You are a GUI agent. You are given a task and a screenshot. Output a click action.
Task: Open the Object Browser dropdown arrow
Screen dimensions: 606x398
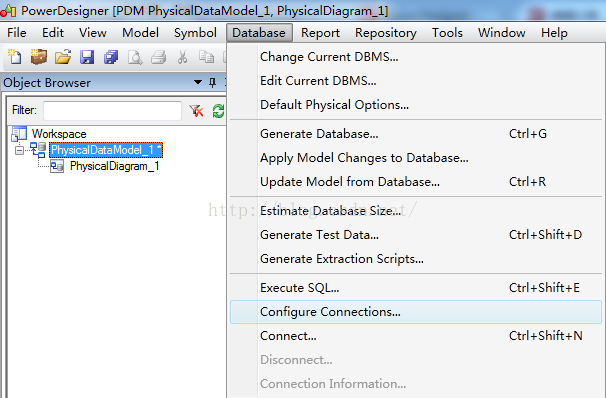pos(198,82)
